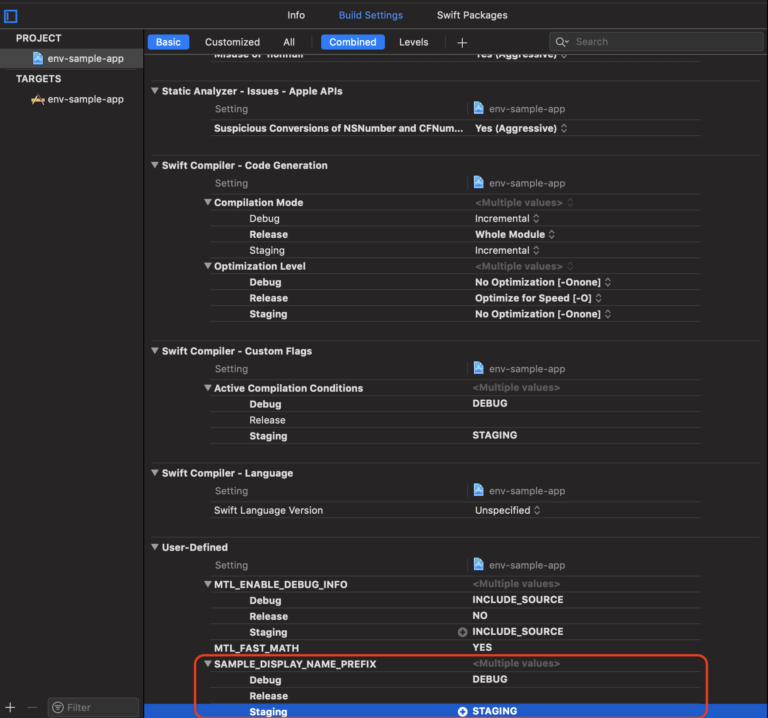Screen dimensions: 768x718
Task: Open the Swift Packages tab
Action: 472,15
